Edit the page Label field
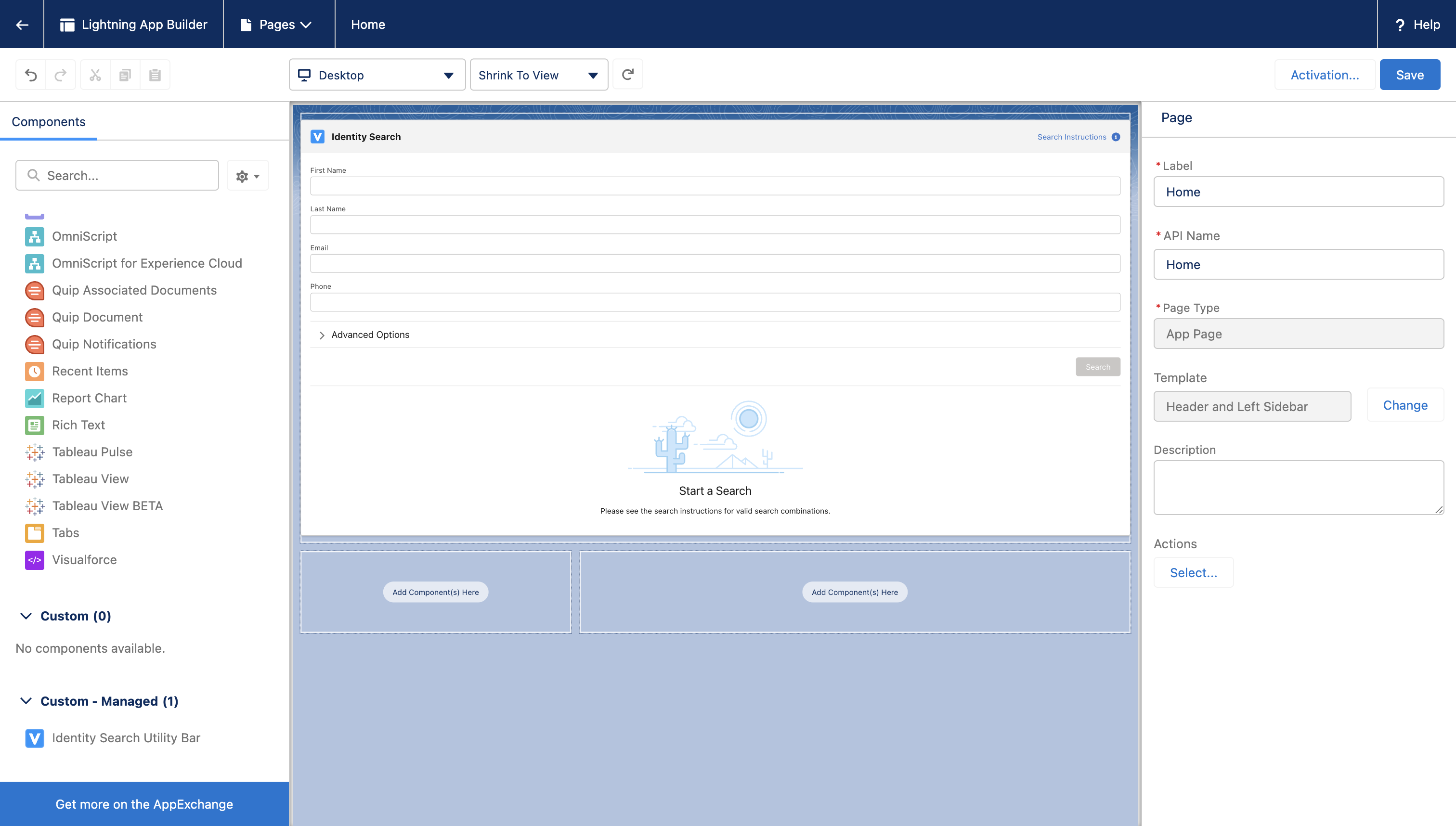1456x826 pixels. (1298, 192)
